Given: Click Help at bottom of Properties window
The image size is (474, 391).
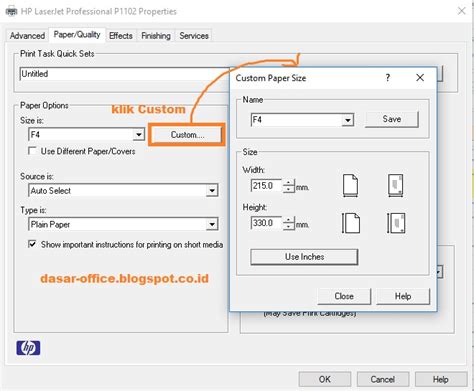Looking at the screenshot, I should [x=441, y=380].
